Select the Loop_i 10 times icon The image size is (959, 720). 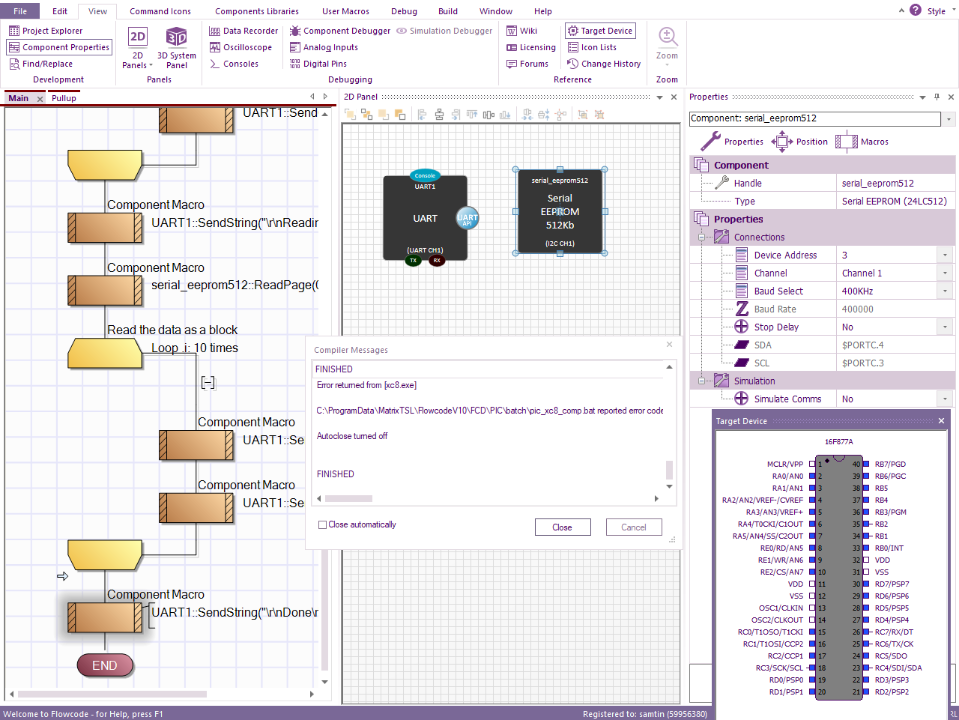pos(105,354)
